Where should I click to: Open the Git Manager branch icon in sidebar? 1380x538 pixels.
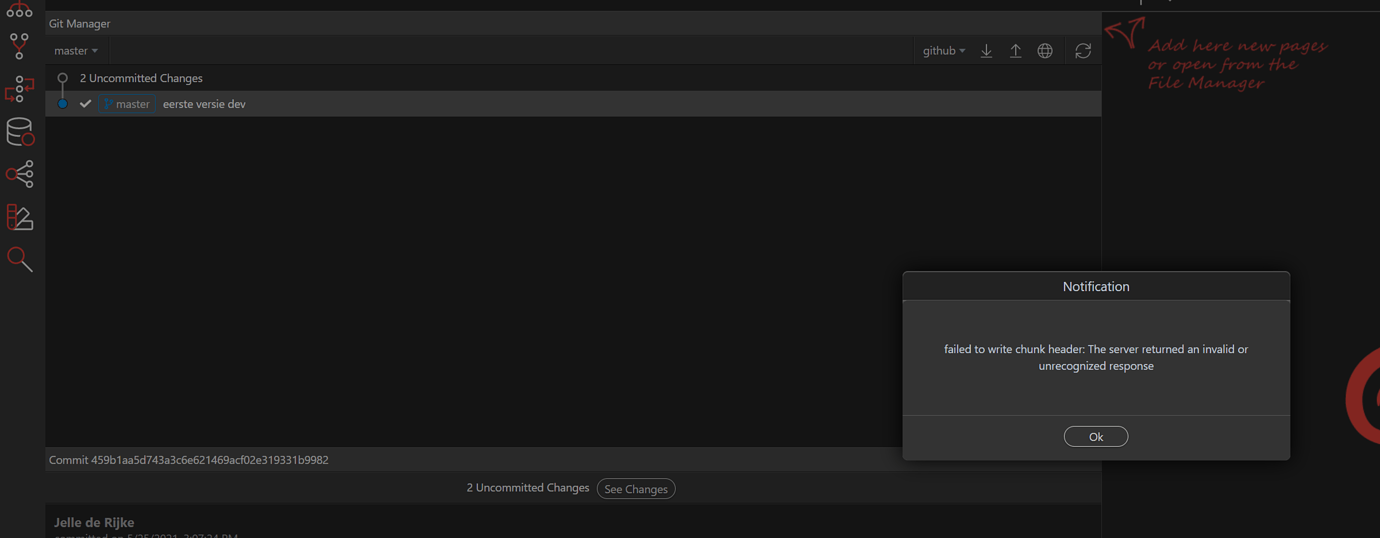point(19,45)
